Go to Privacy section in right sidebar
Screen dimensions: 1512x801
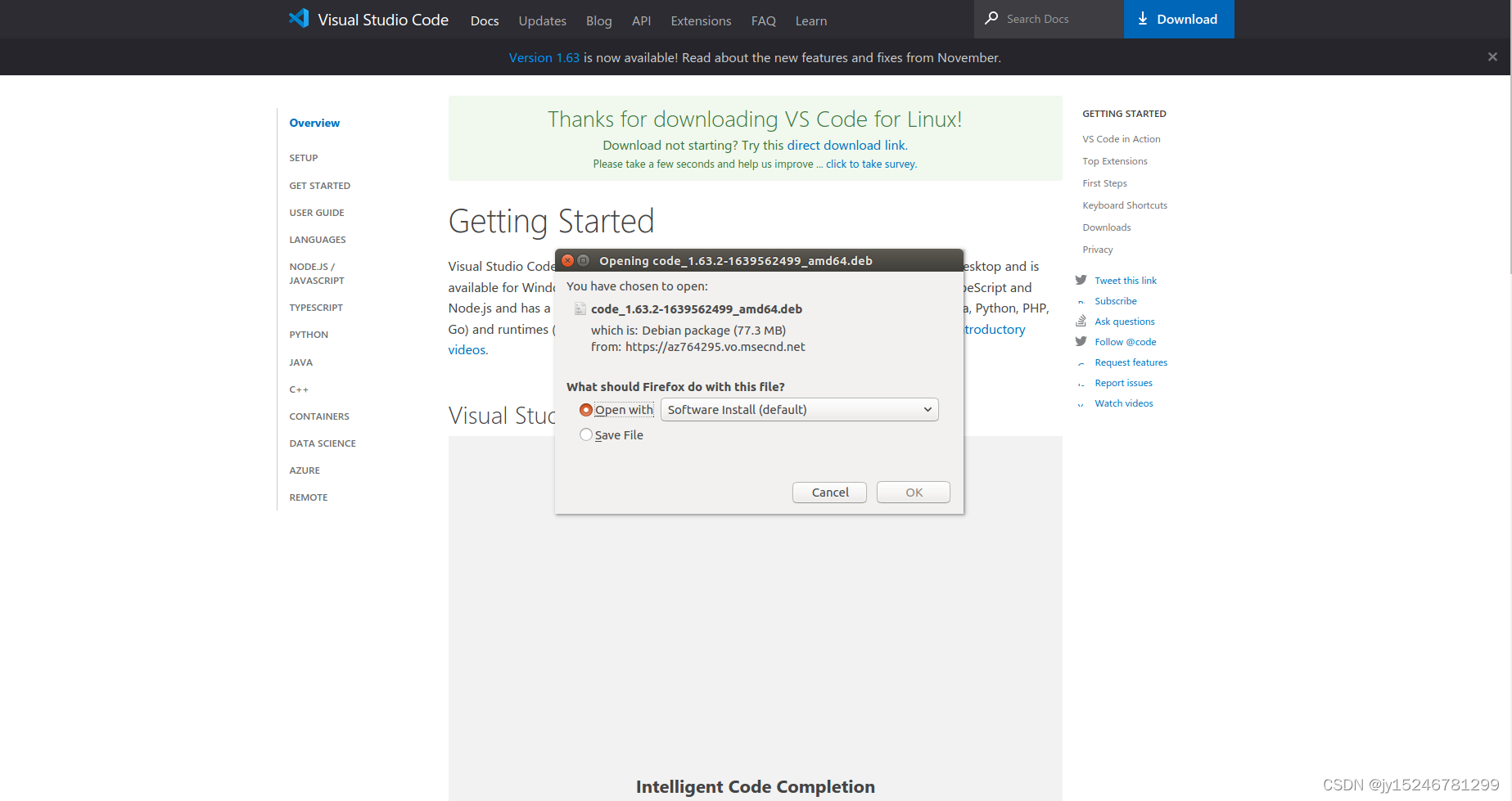(1098, 250)
